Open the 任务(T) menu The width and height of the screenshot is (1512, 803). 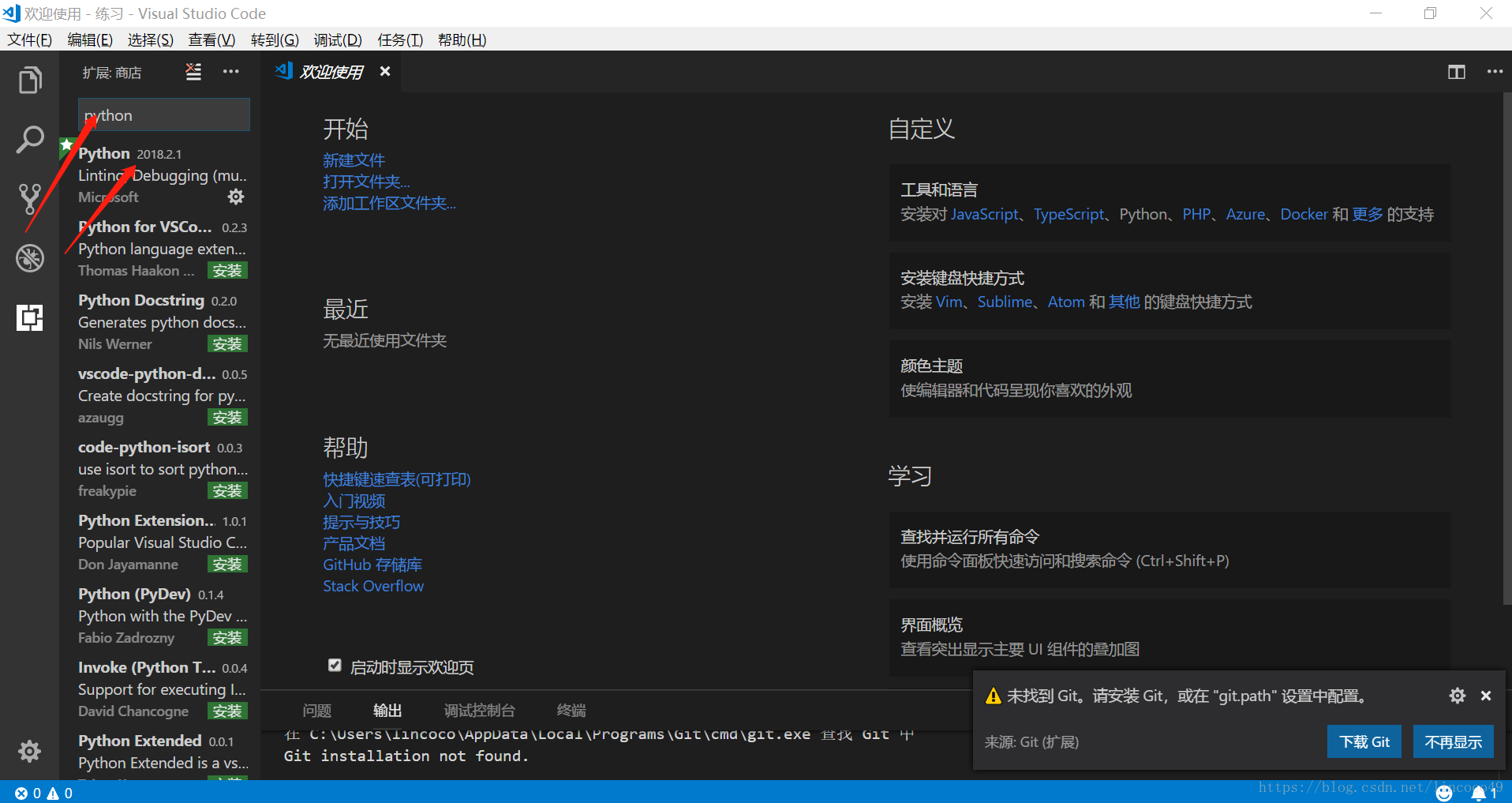point(400,39)
